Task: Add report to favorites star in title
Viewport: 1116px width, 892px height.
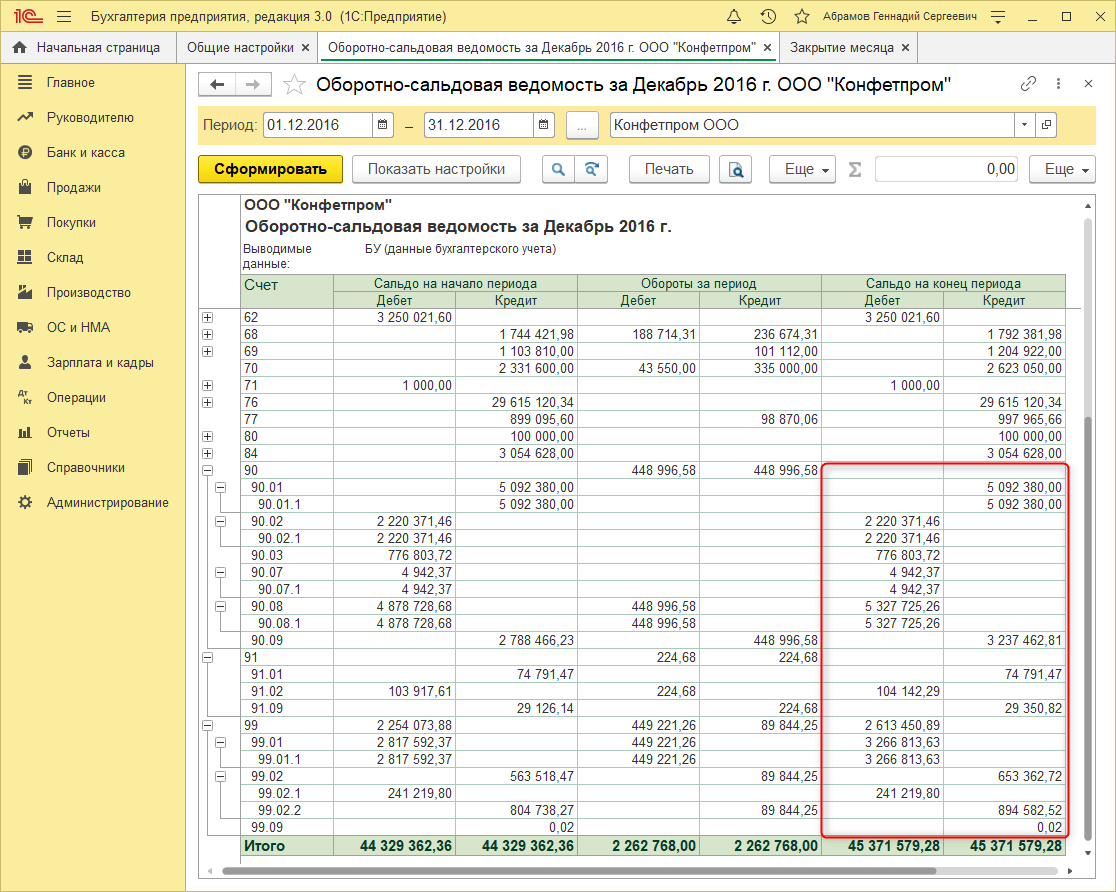Action: click(294, 85)
